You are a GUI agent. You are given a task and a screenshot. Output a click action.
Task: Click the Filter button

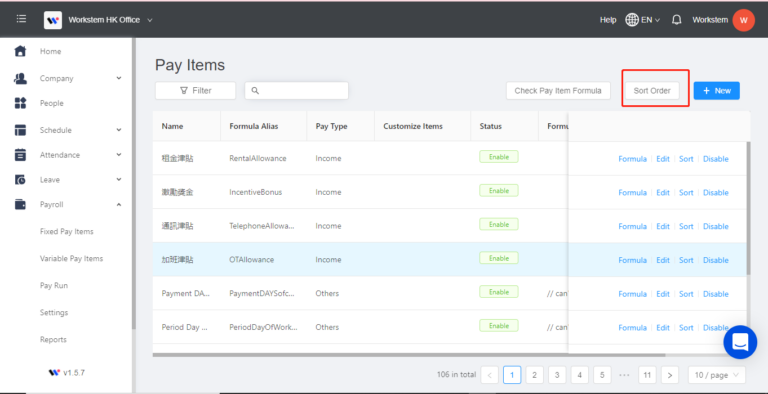pos(195,91)
